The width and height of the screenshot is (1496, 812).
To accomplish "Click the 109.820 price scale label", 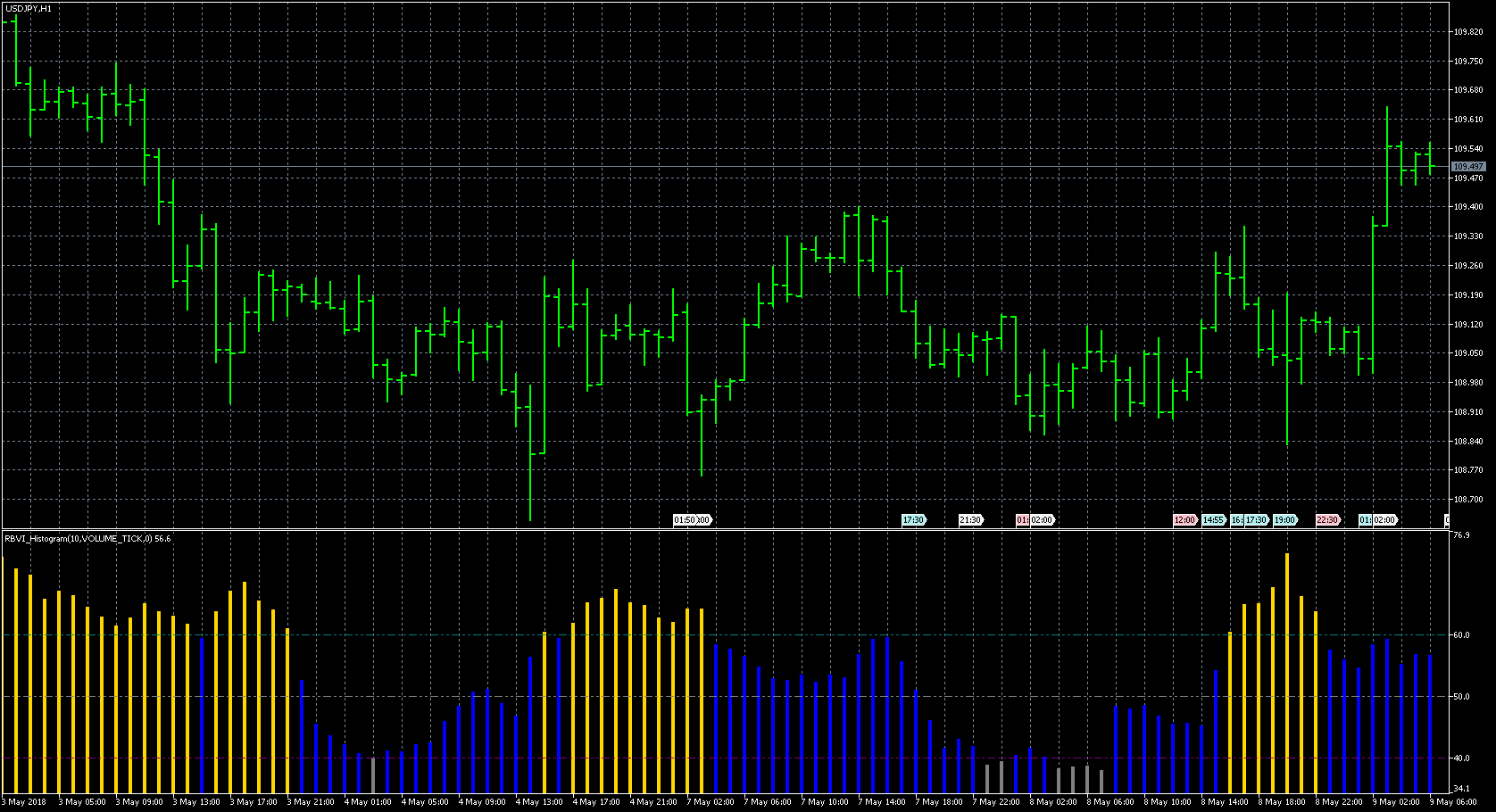I will 1468,32.
